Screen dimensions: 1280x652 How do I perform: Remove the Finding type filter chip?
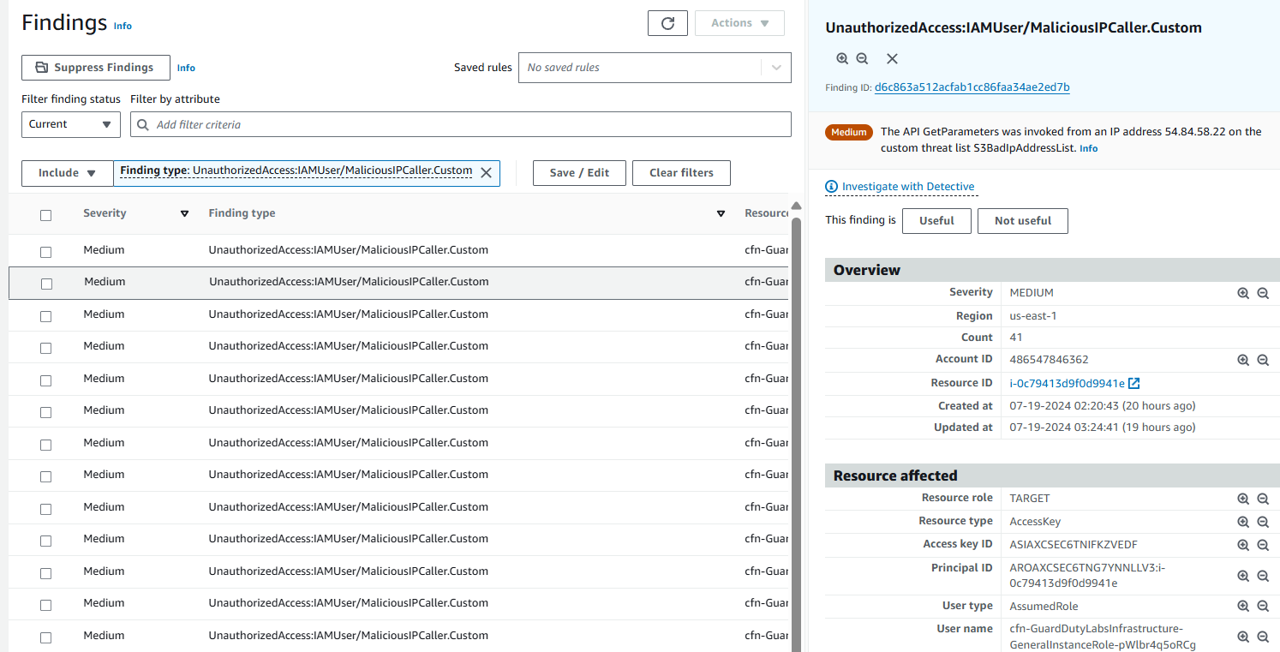coord(486,172)
